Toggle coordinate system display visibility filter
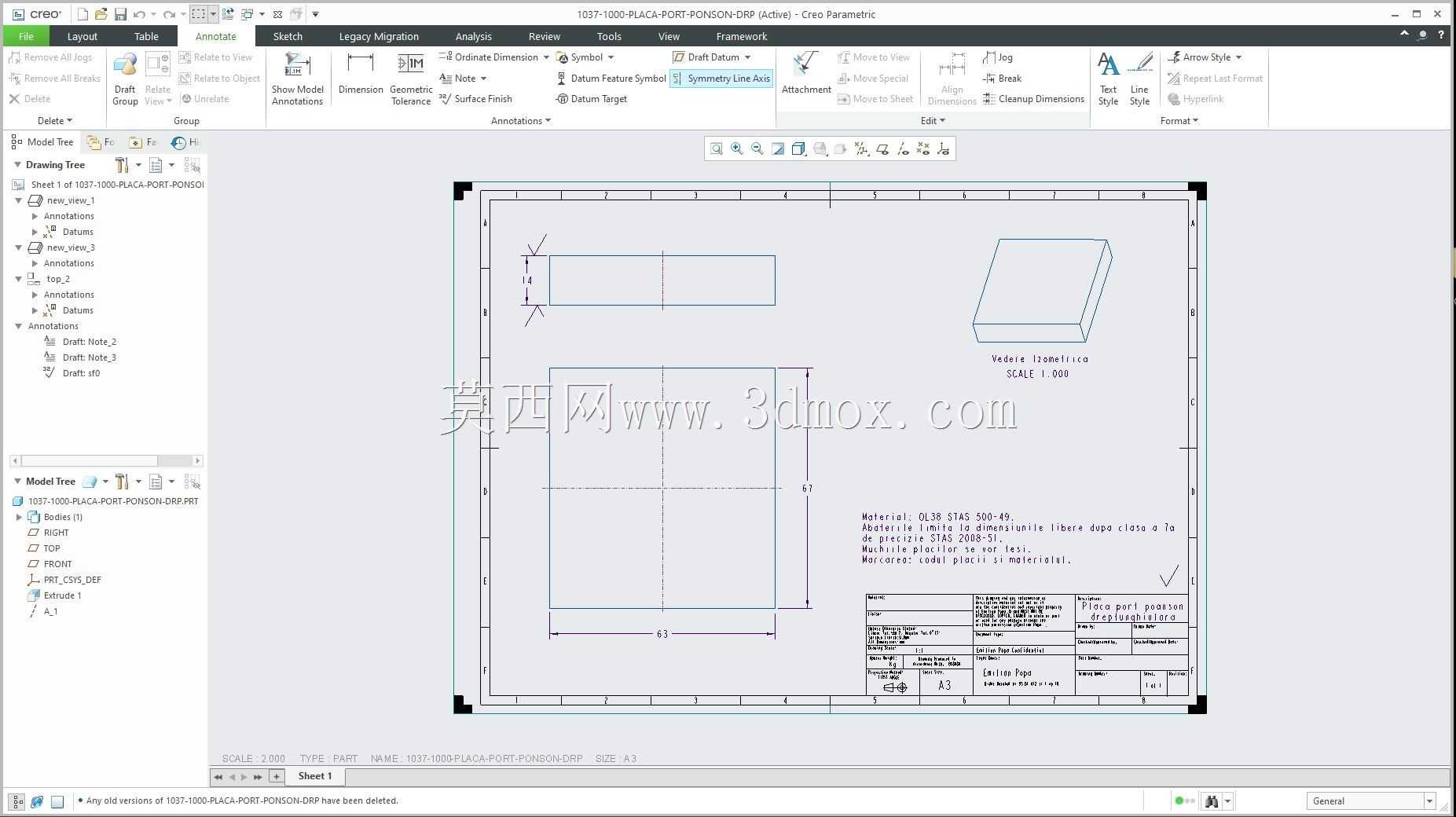The image size is (1456, 817). click(x=944, y=148)
